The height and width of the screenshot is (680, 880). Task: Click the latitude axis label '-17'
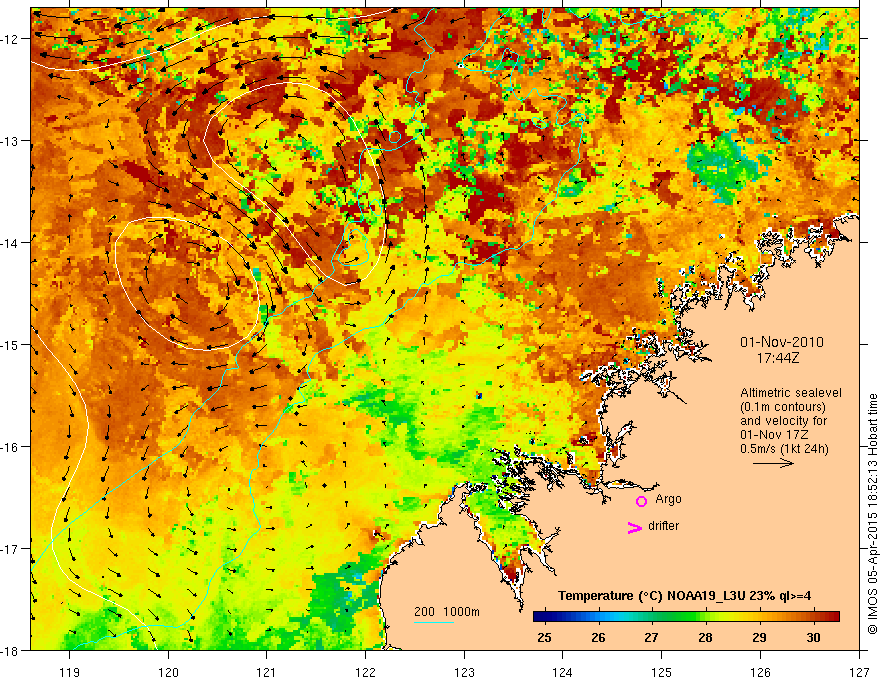(10, 549)
